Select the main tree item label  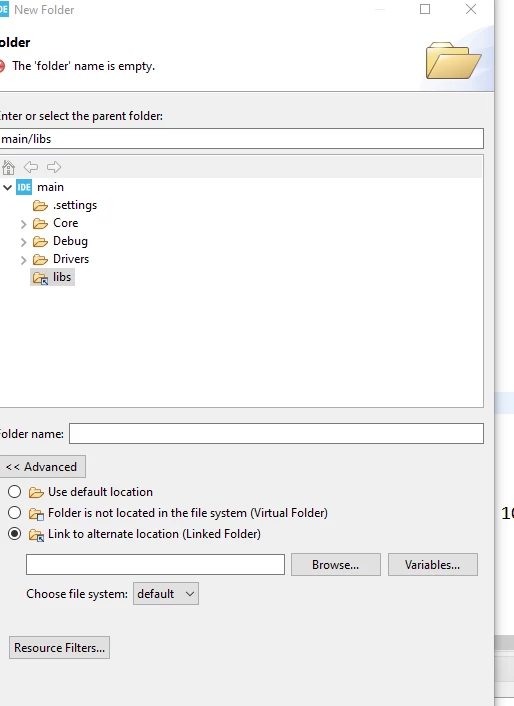[50, 187]
